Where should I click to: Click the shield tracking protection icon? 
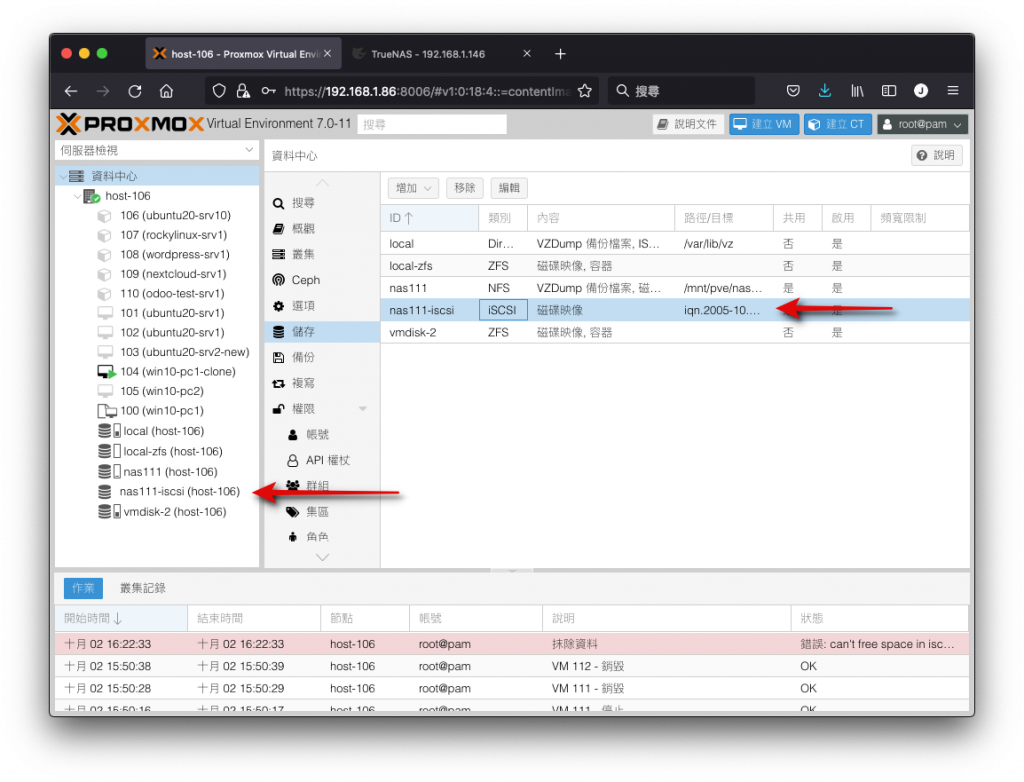pyautogui.click(x=219, y=91)
